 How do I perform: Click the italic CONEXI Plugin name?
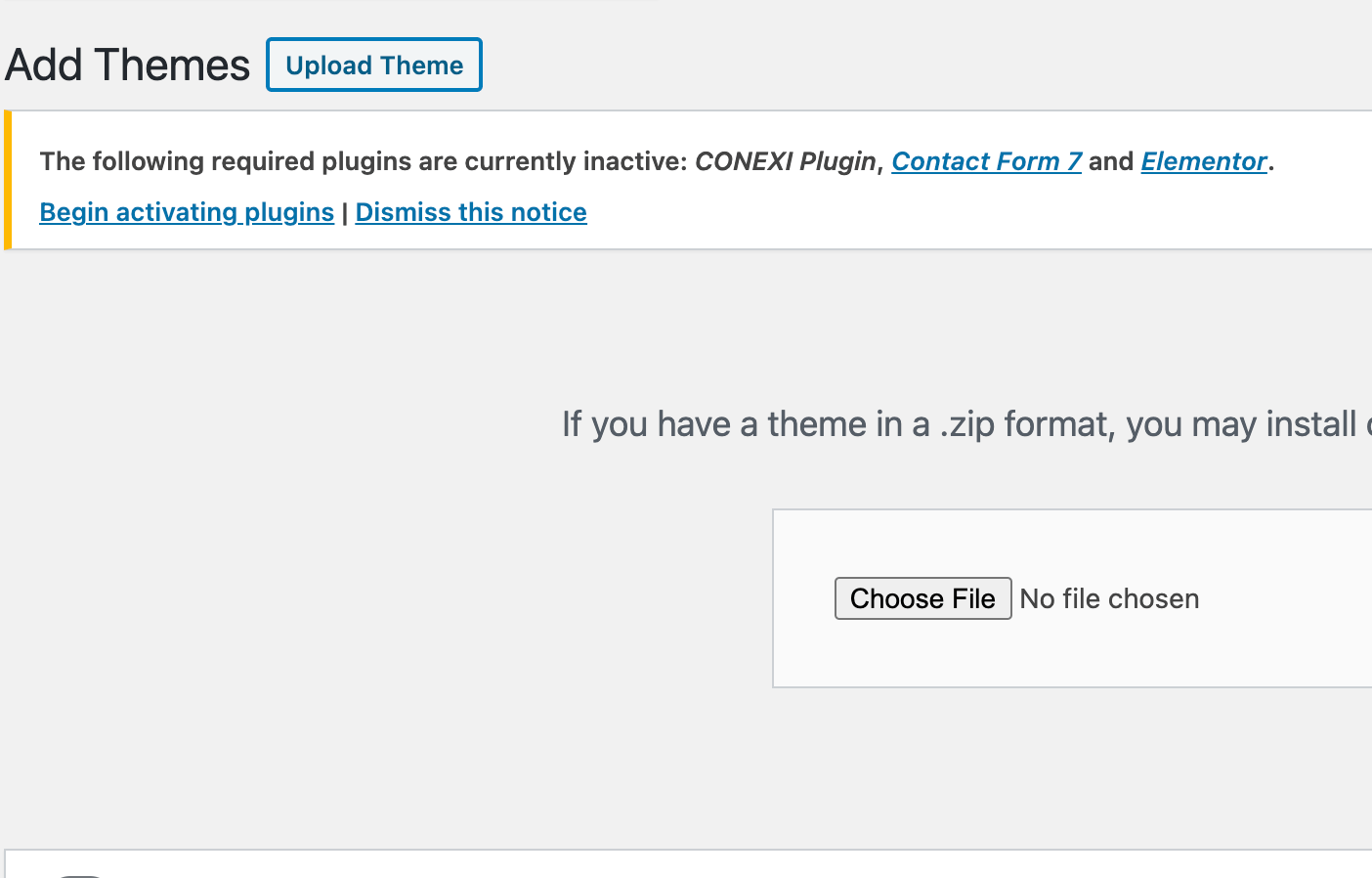(785, 161)
